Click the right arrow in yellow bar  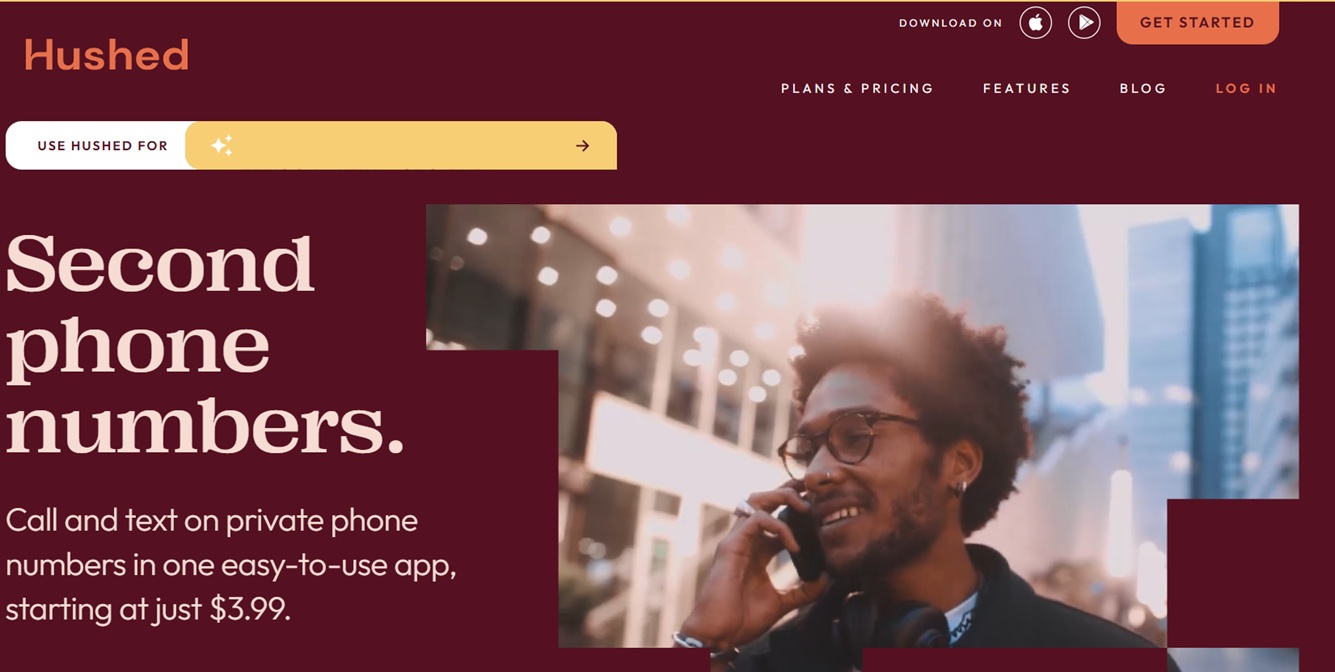582,146
